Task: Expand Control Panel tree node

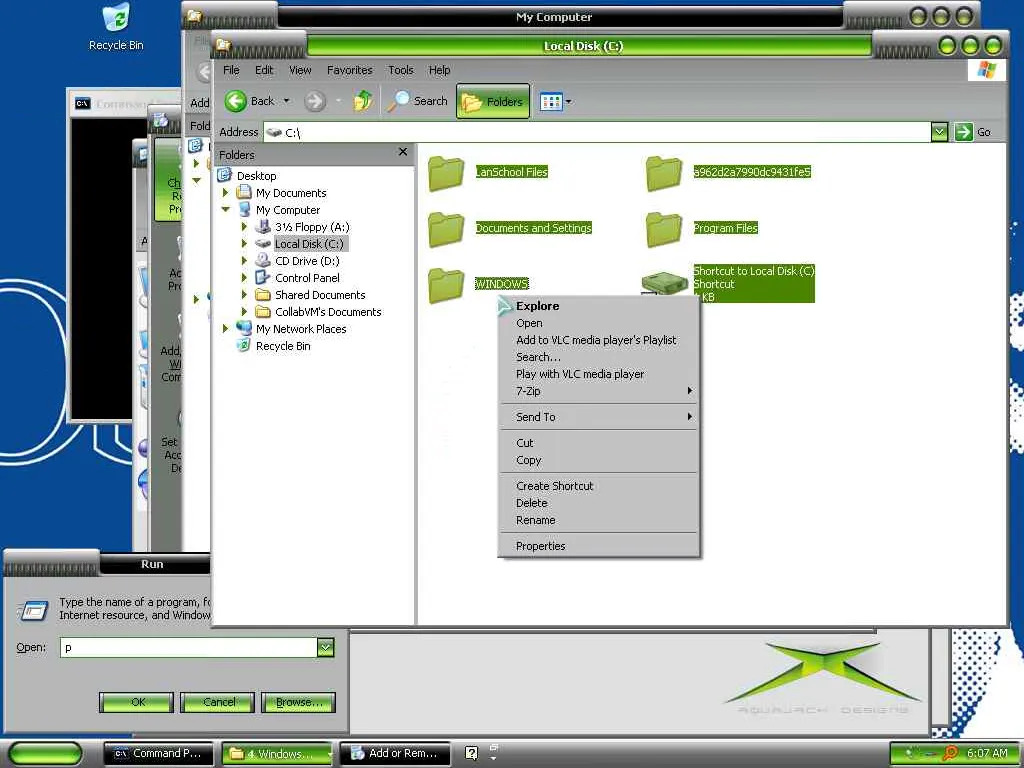Action: [x=244, y=278]
